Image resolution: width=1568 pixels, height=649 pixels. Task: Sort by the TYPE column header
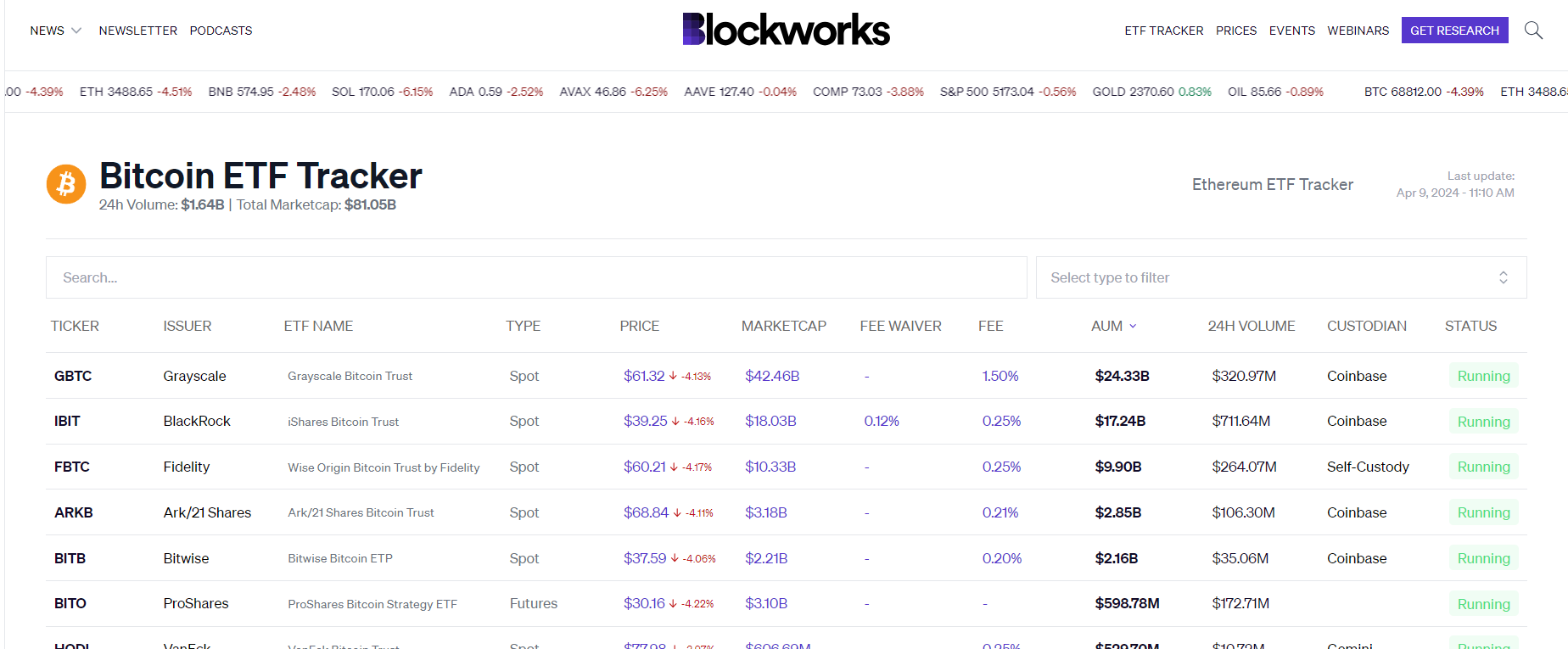(x=524, y=326)
